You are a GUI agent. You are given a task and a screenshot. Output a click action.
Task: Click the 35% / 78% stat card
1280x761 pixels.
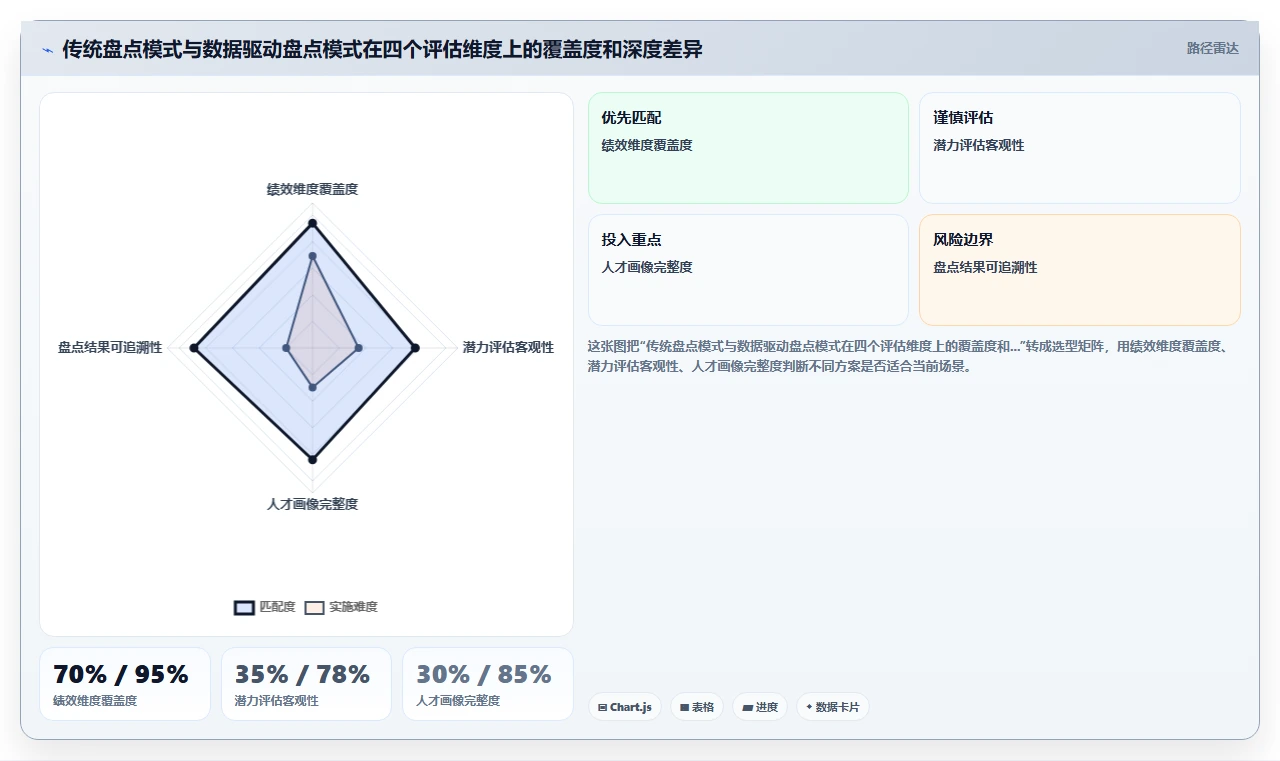306,684
